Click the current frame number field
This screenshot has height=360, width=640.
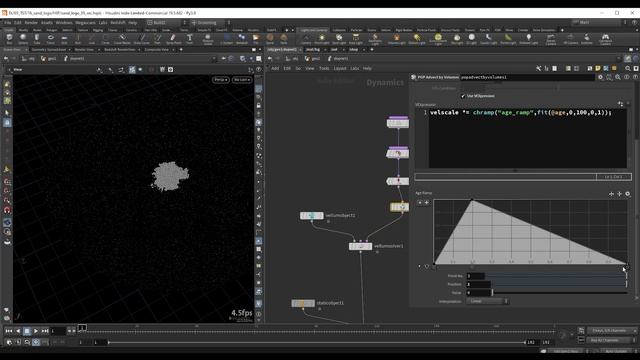pos(58,331)
